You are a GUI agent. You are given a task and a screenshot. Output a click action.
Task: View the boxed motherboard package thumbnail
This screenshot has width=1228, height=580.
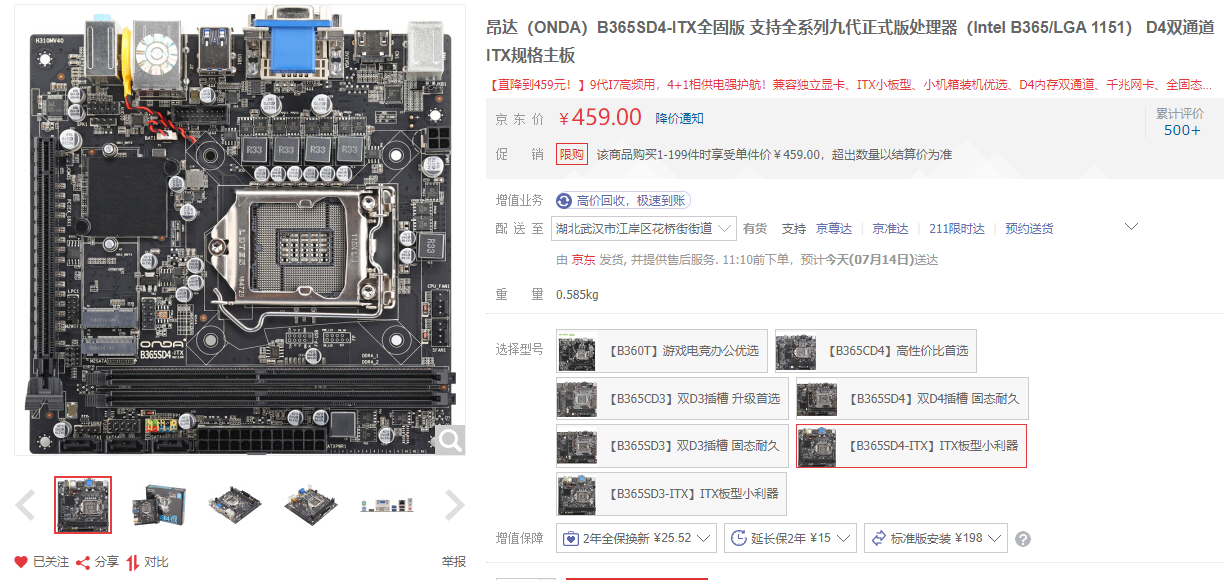tap(159, 505)
